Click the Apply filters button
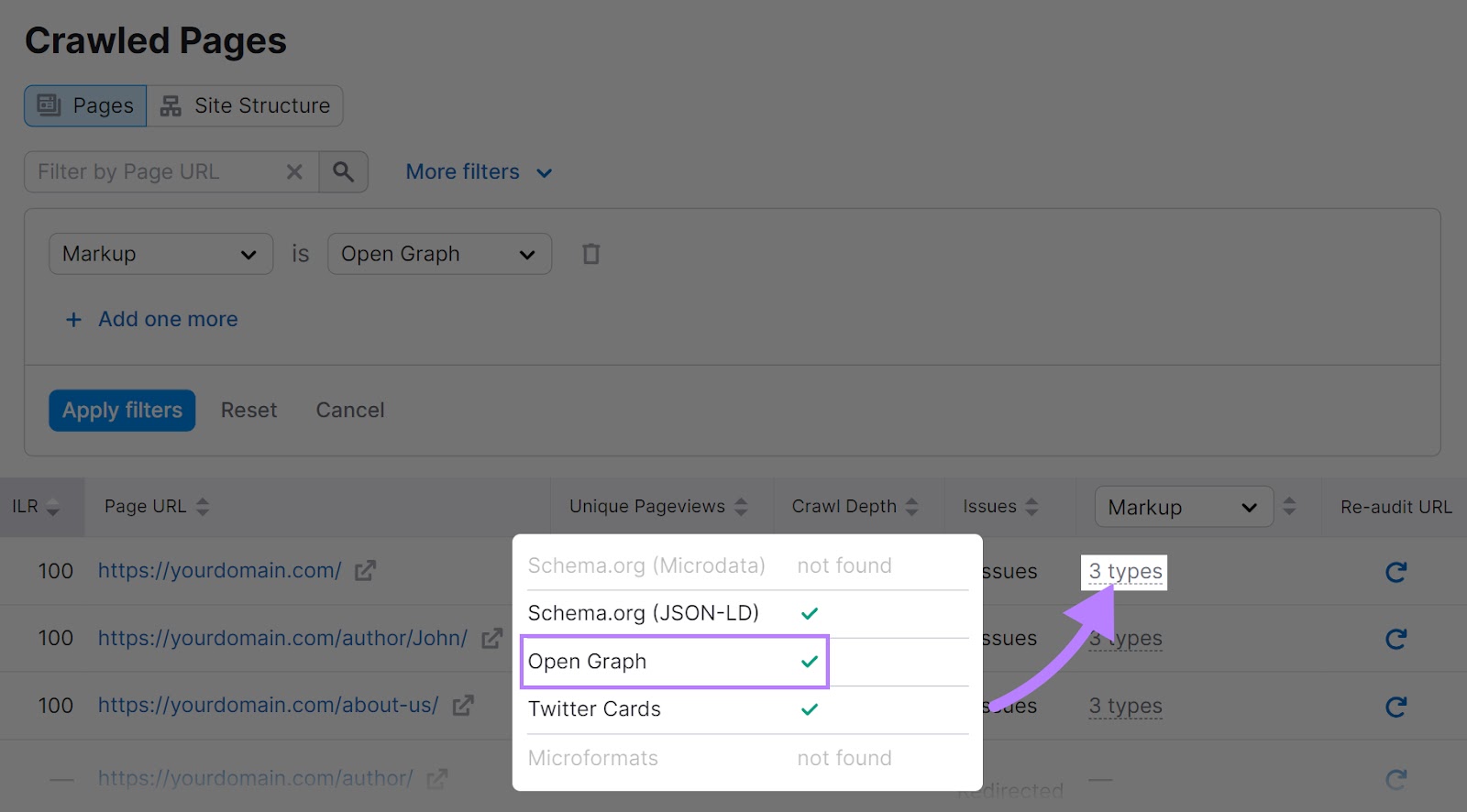Viewport: 1467px width, 812px height. tap(121, 410)
